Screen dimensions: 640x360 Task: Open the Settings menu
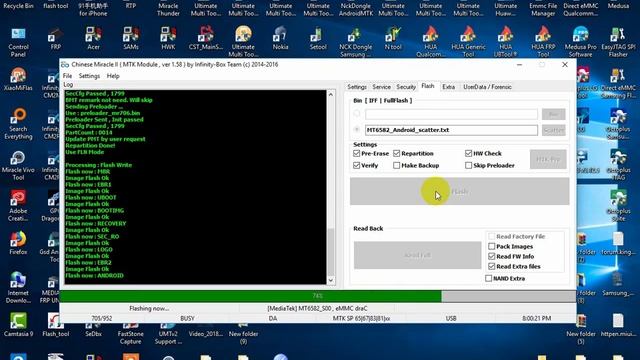tap(89, 76)
